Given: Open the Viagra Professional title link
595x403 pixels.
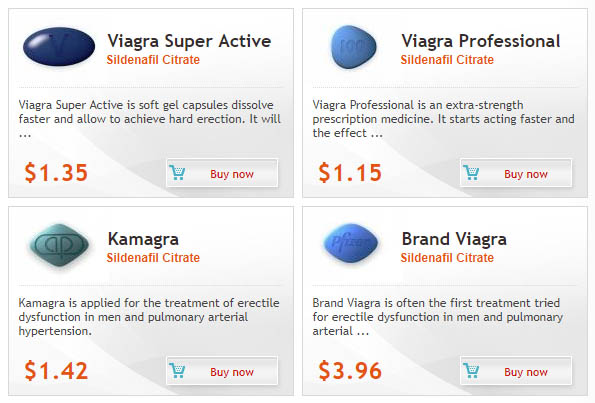Looking at the screenshot, I should [x=480, y=41].
